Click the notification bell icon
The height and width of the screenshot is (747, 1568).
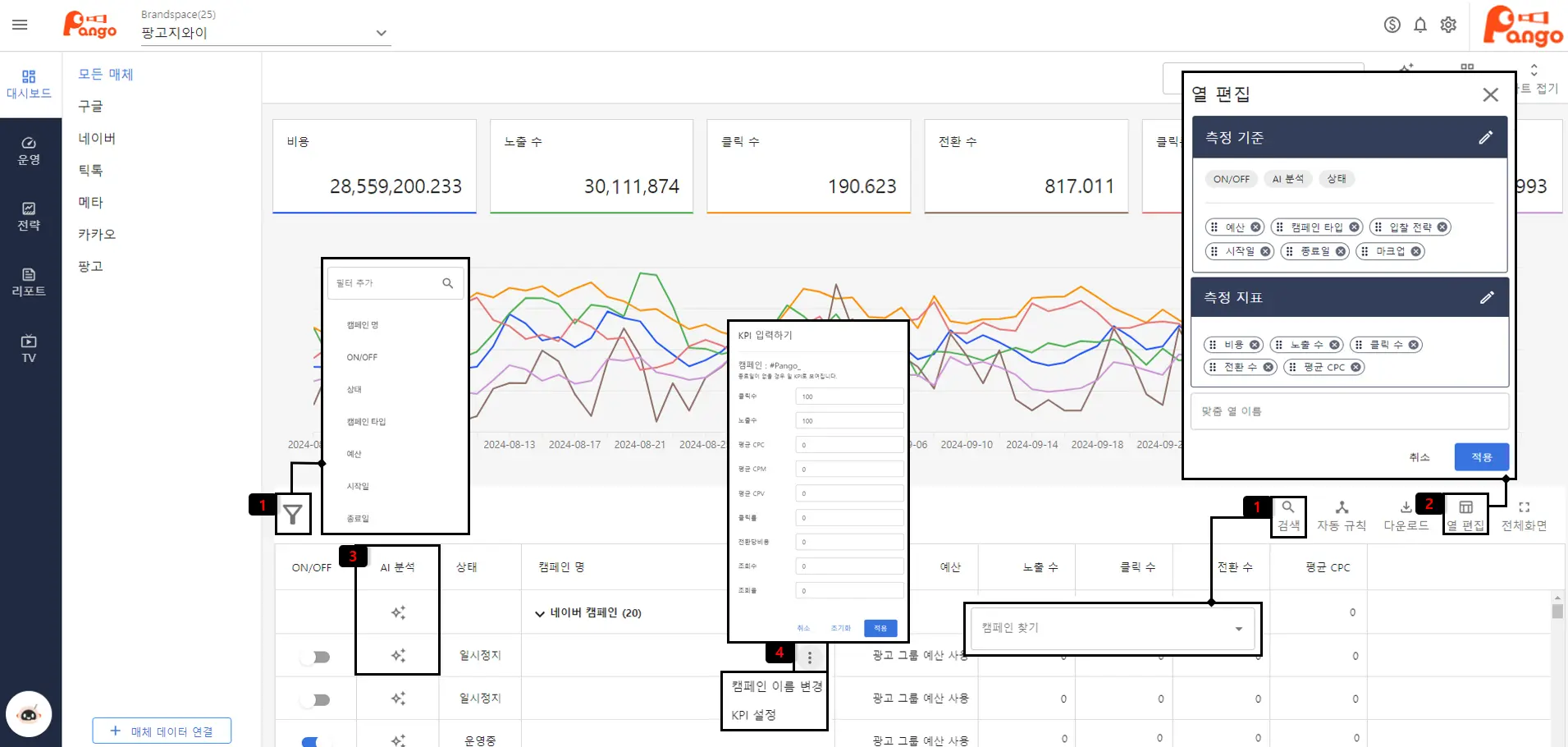(x=1420, y=25)
